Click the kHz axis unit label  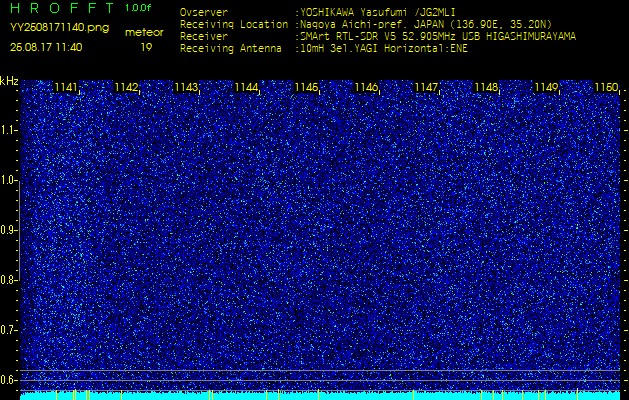[9, 81]
